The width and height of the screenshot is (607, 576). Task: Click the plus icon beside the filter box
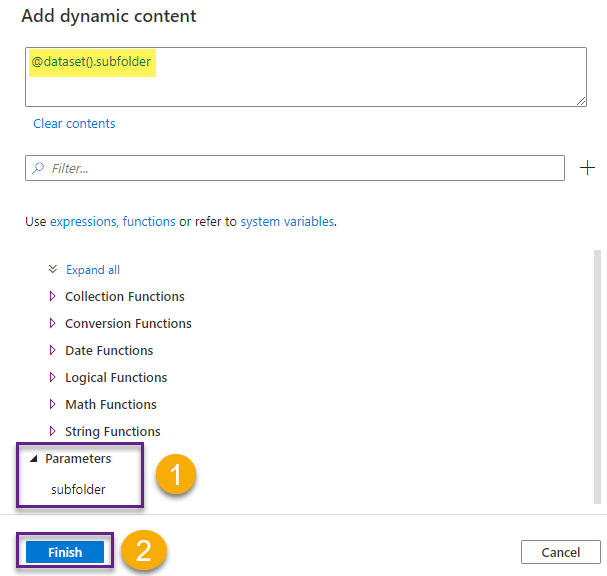pos(587,168)
